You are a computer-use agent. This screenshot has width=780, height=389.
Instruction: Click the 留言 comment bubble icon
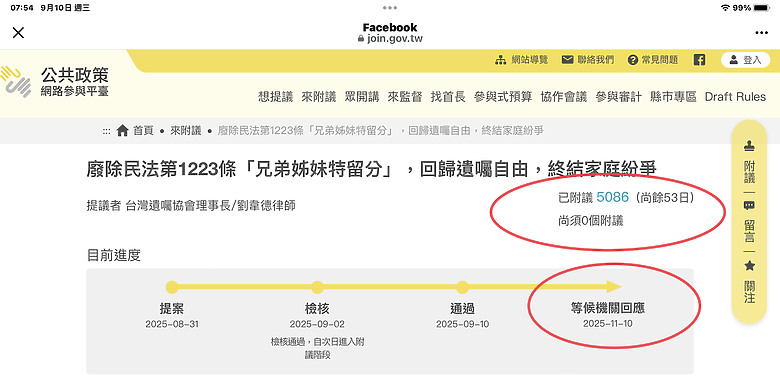tap(749, 205)
